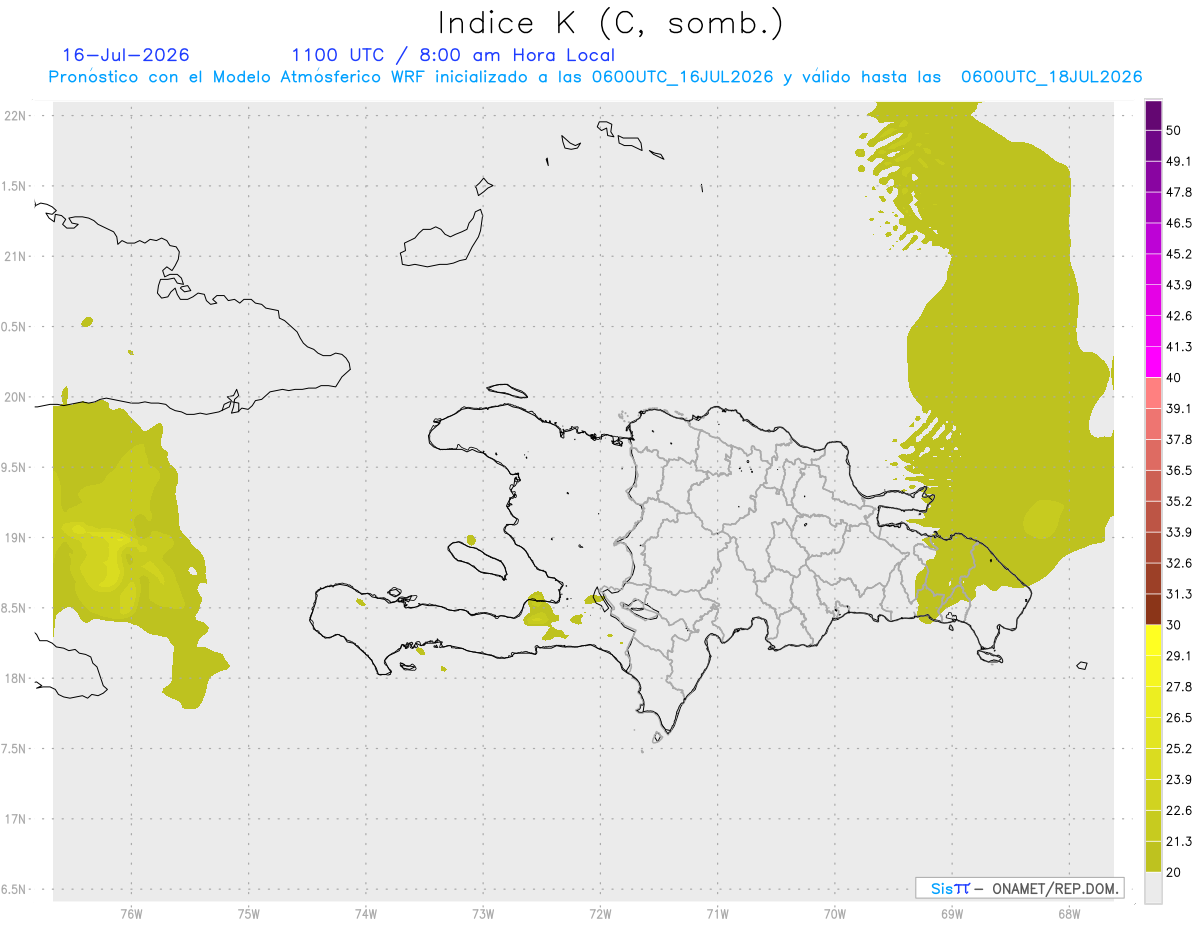Screen dimensions: 1200x927
Task: Click the latitude label '19N'
Action: (15, 537)
